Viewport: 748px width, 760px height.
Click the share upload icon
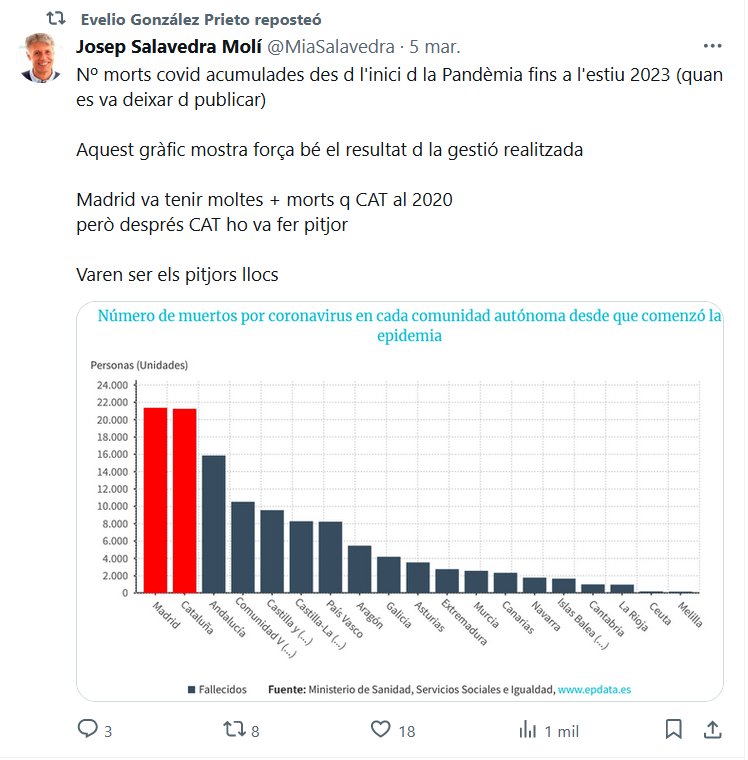click(712, 730)
